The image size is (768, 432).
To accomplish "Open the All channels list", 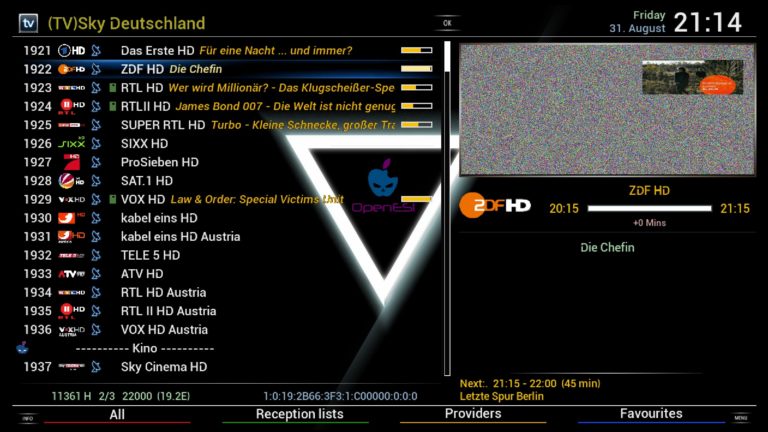I will [x=117, y=415].
